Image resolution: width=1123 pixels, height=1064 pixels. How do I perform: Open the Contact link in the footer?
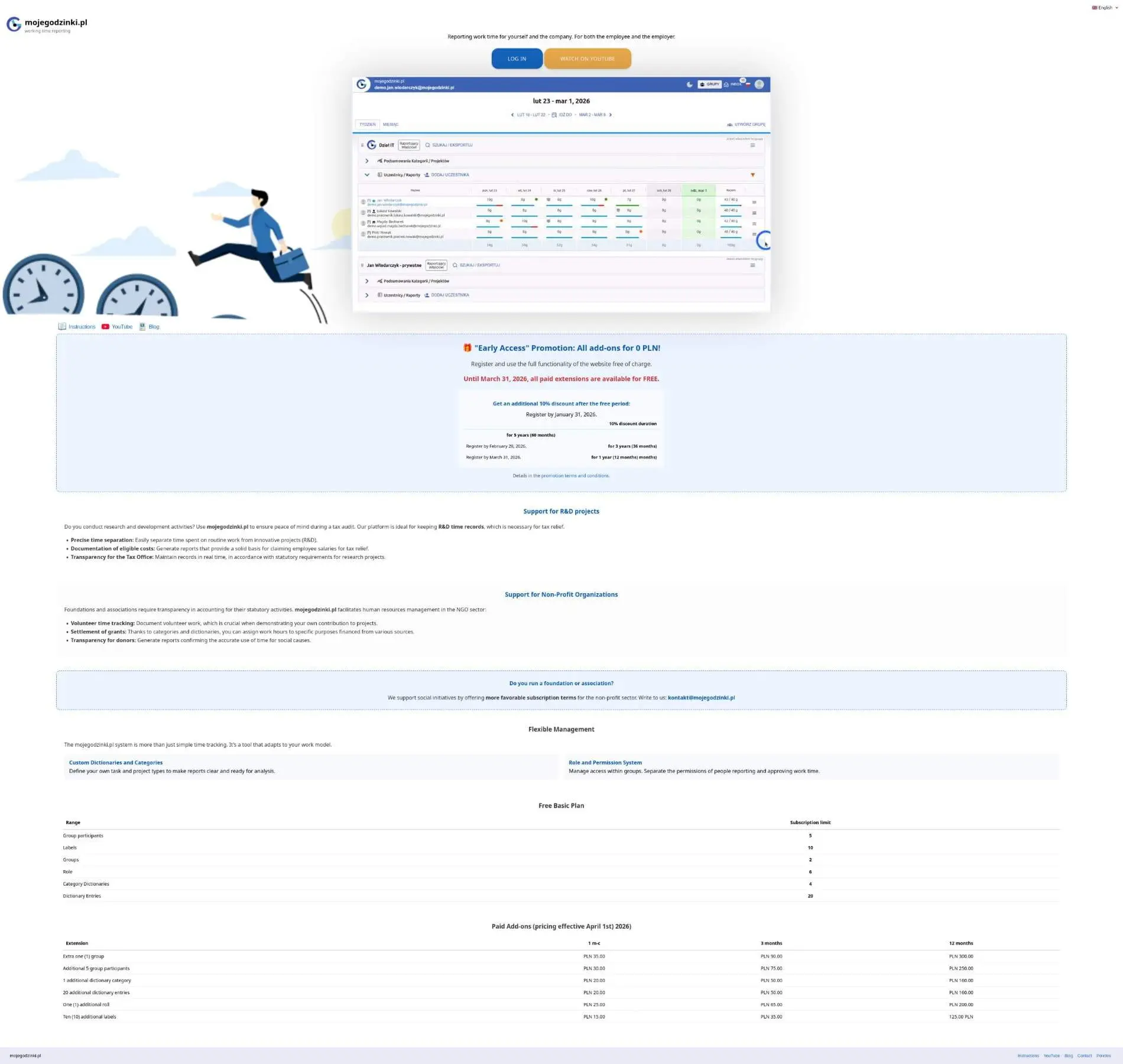tap(1084, 1056)
